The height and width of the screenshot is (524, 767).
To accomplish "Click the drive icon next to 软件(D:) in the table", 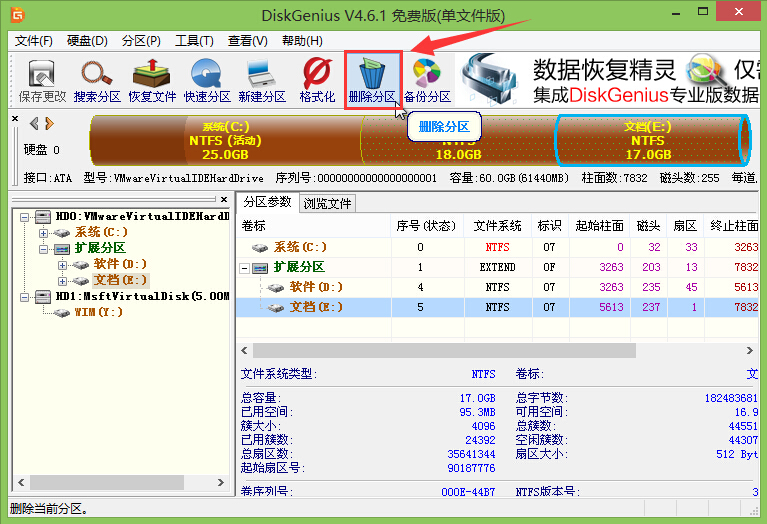I will click(x=275, y=287).
